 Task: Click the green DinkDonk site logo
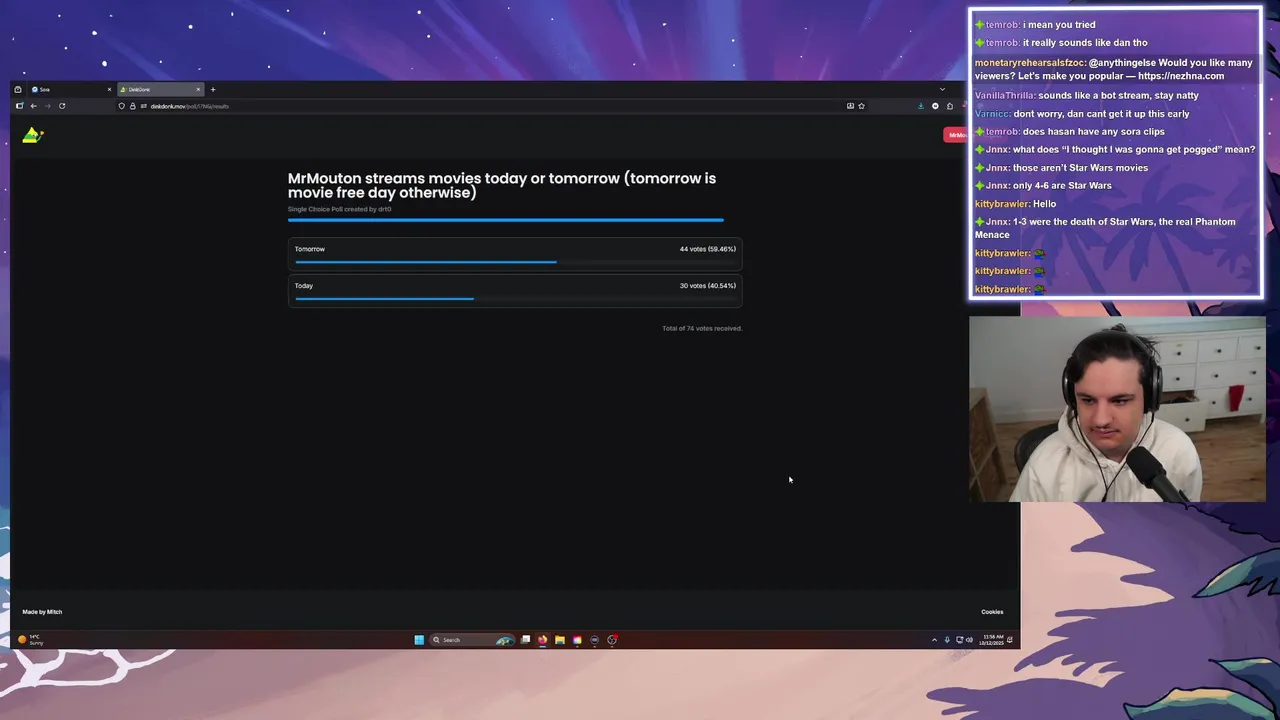tap(33, 135)
